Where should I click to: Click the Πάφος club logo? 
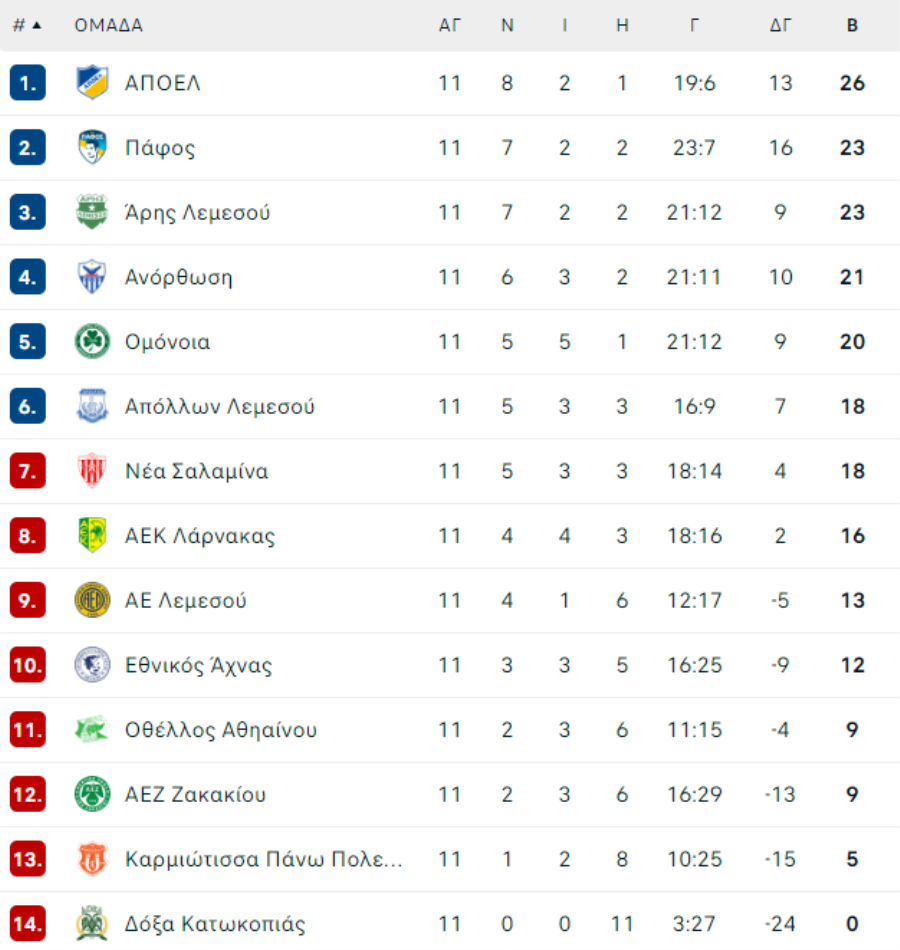pyautogui.click(x=92, y=147)
